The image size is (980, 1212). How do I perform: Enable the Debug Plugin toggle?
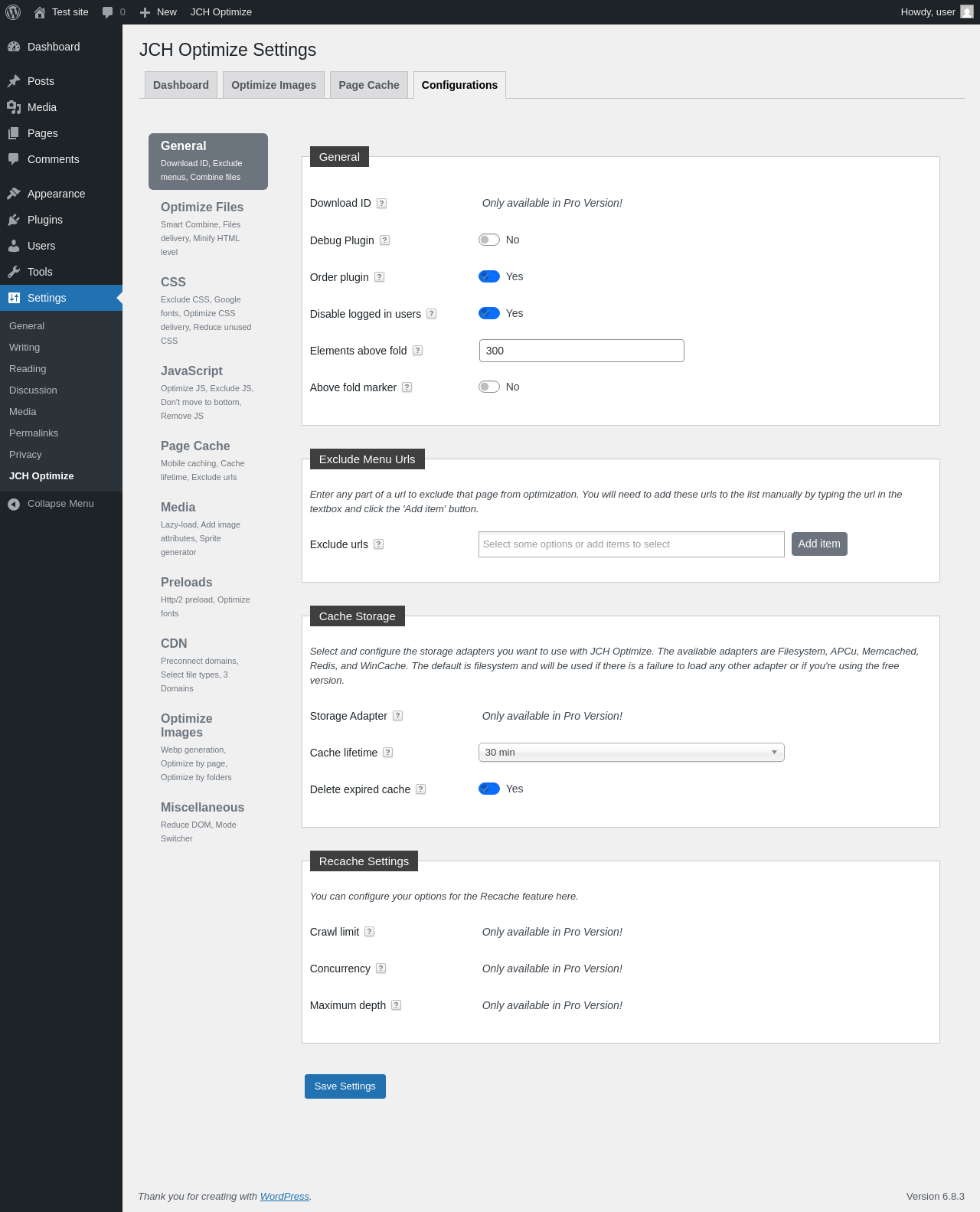click(x=489, y=240)
